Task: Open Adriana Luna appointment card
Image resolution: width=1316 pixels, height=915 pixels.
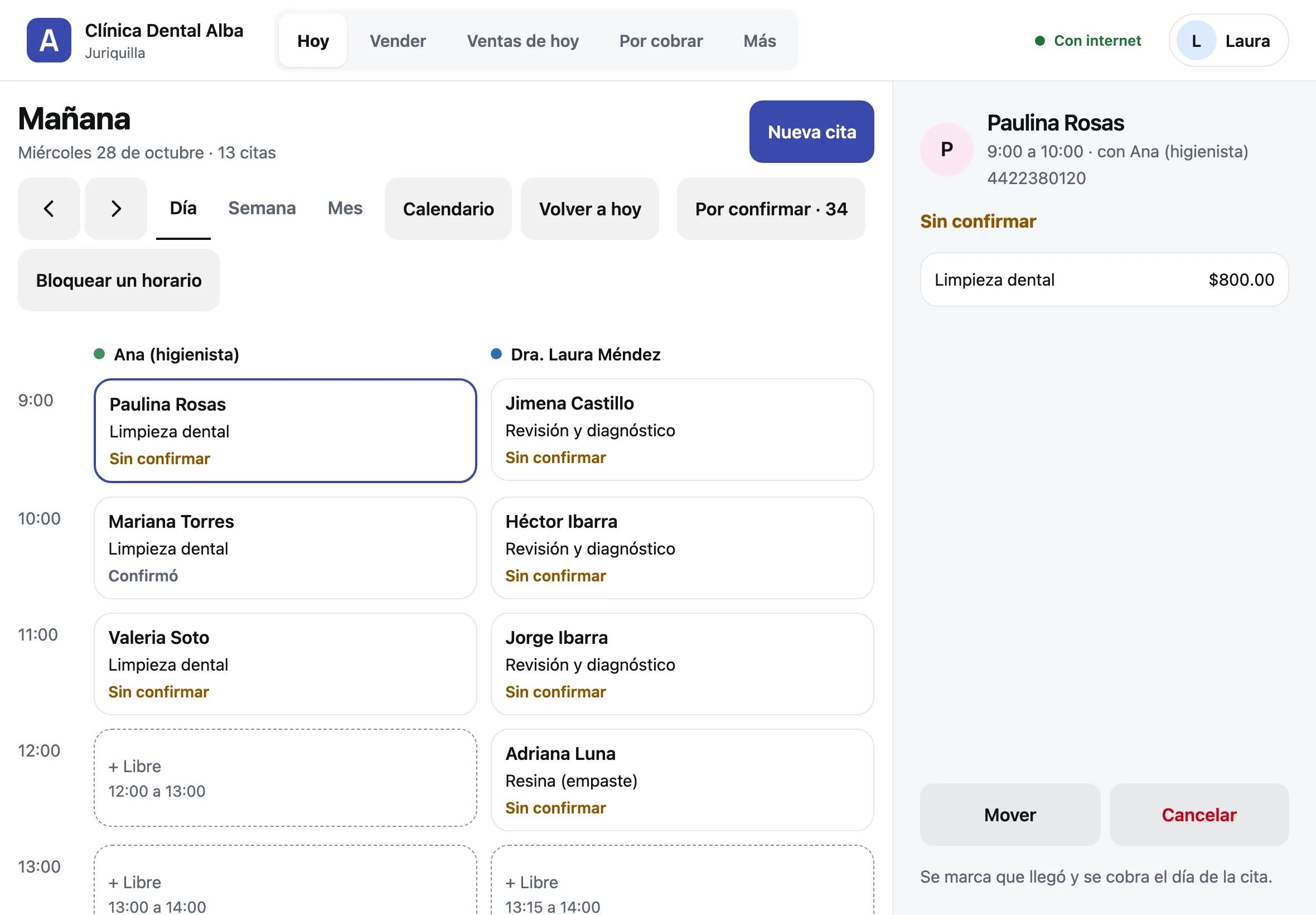Action: (682, 781)
